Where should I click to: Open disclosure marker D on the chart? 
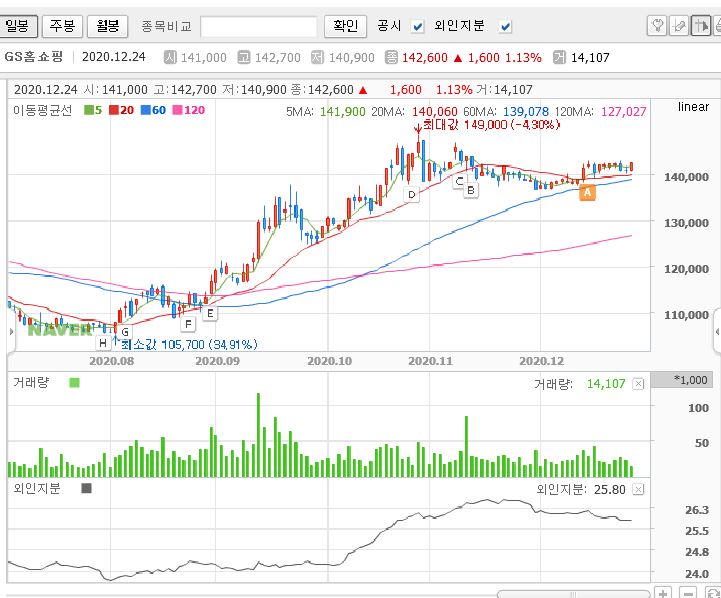coord(412,194)
